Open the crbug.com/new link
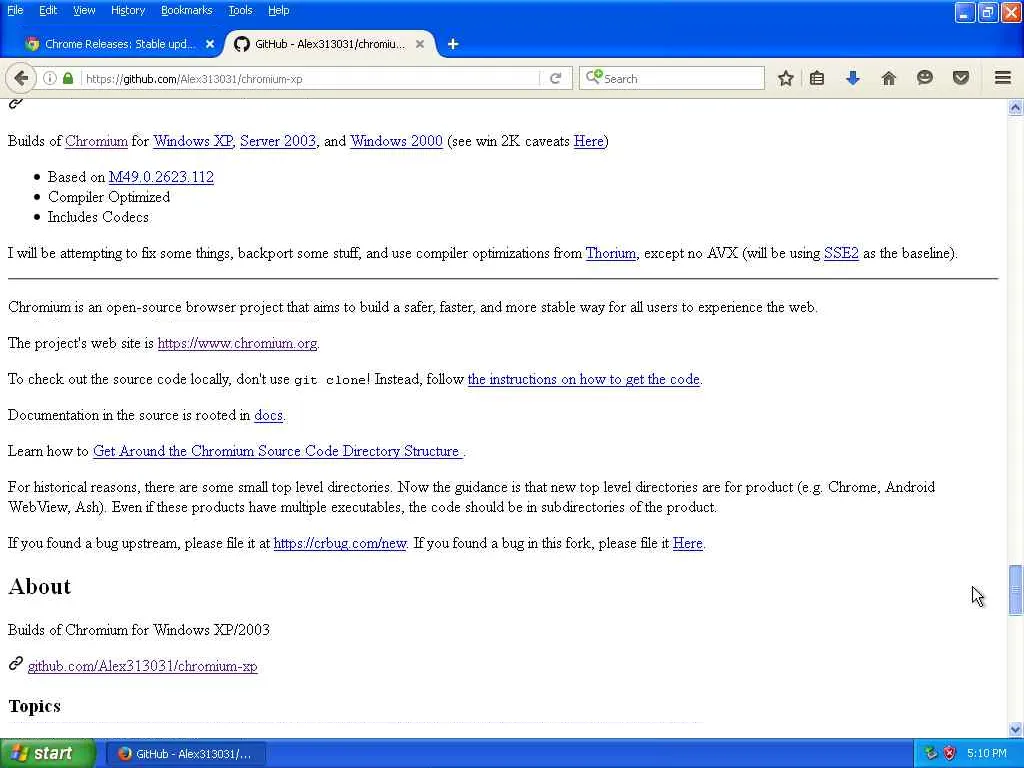1024x768 pixels. [x=340, y=543]
